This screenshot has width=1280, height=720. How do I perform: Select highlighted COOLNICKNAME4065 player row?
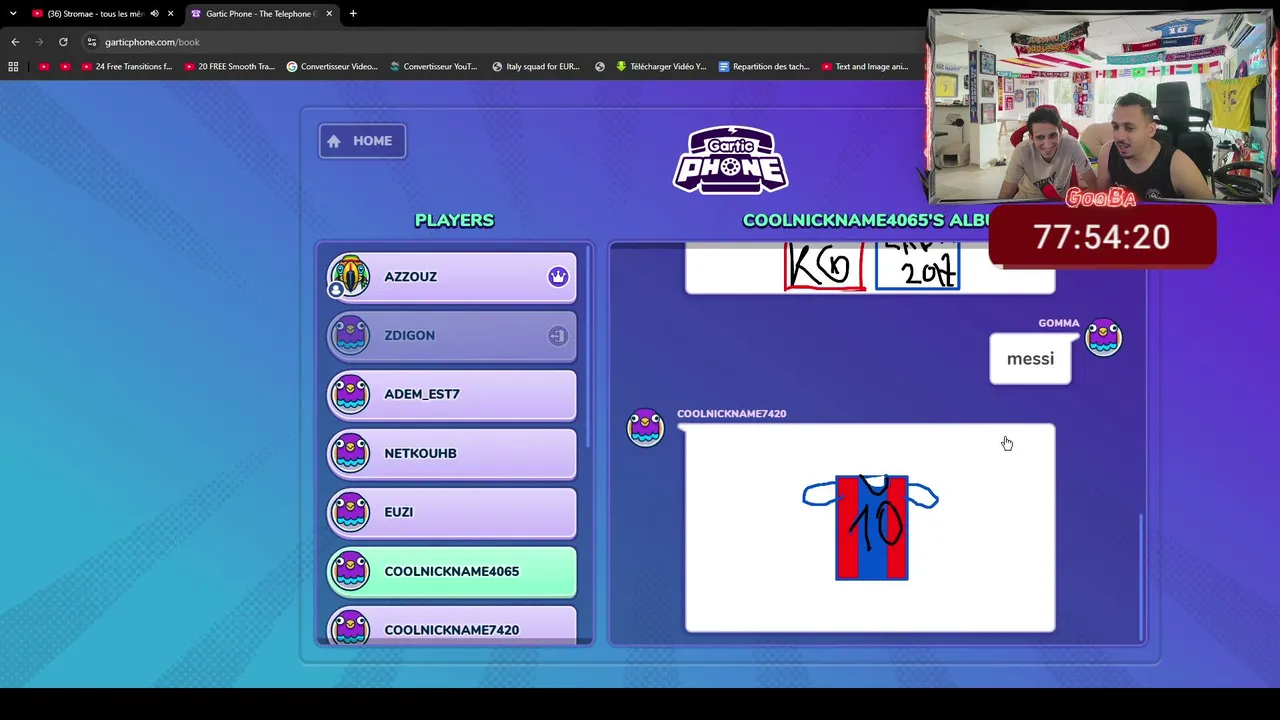pyautogui.click(x=452, y=572)
